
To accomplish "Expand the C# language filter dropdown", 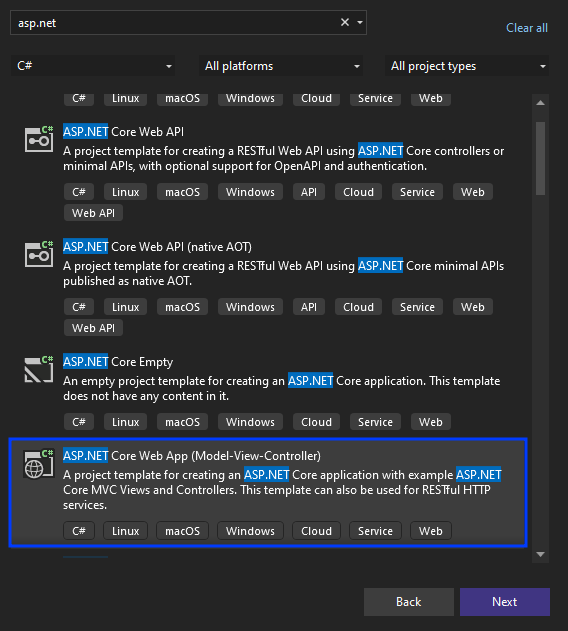I will [x=93, y=66].
